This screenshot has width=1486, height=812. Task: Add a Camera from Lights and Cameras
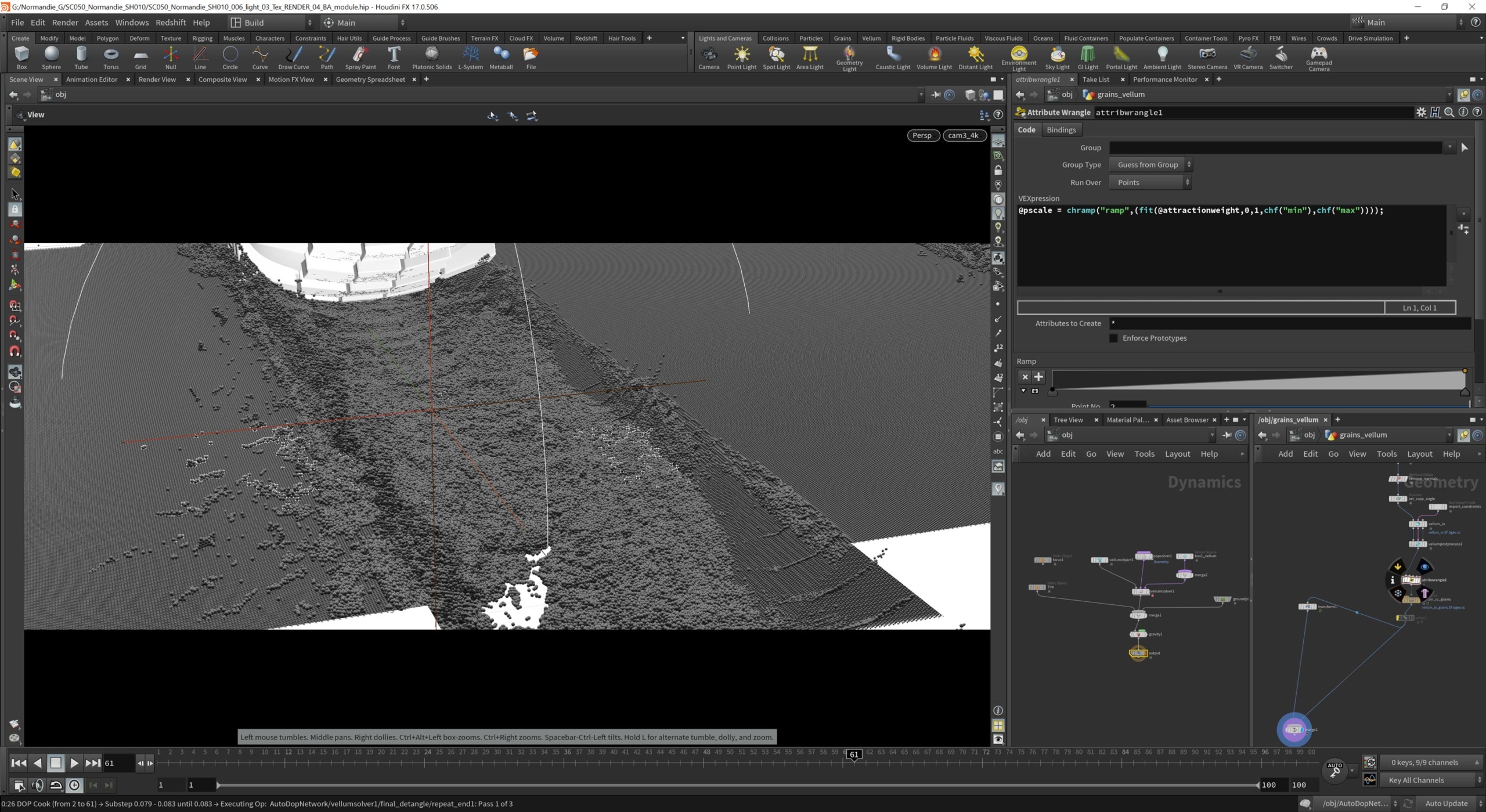click(x=709, y=58)
